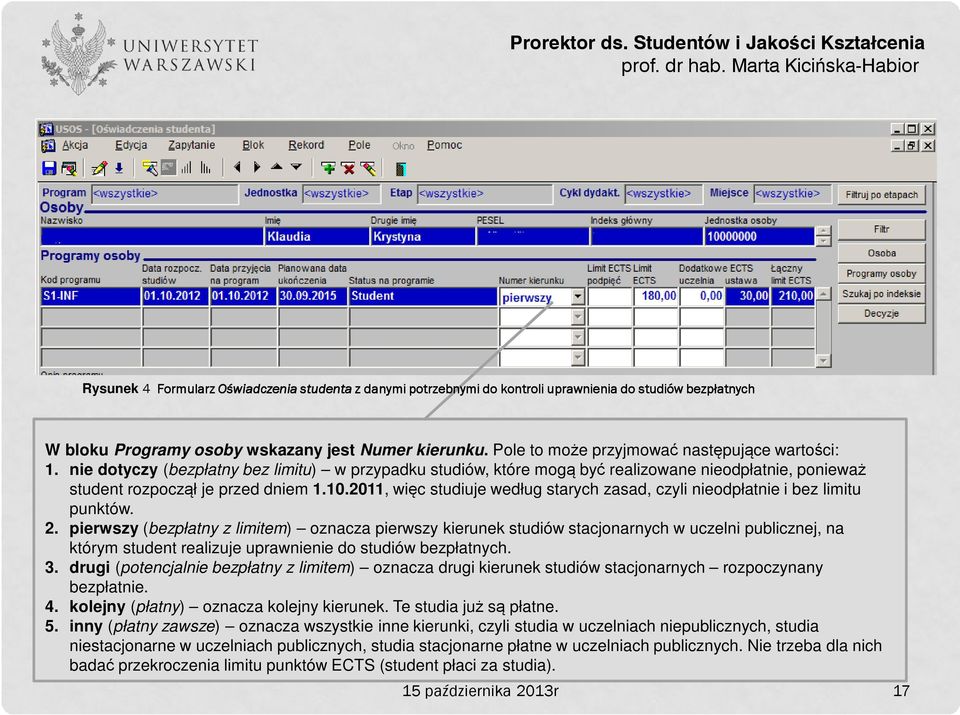Expand the Numer kierunku dropdown in the third row

pos(577,337)
